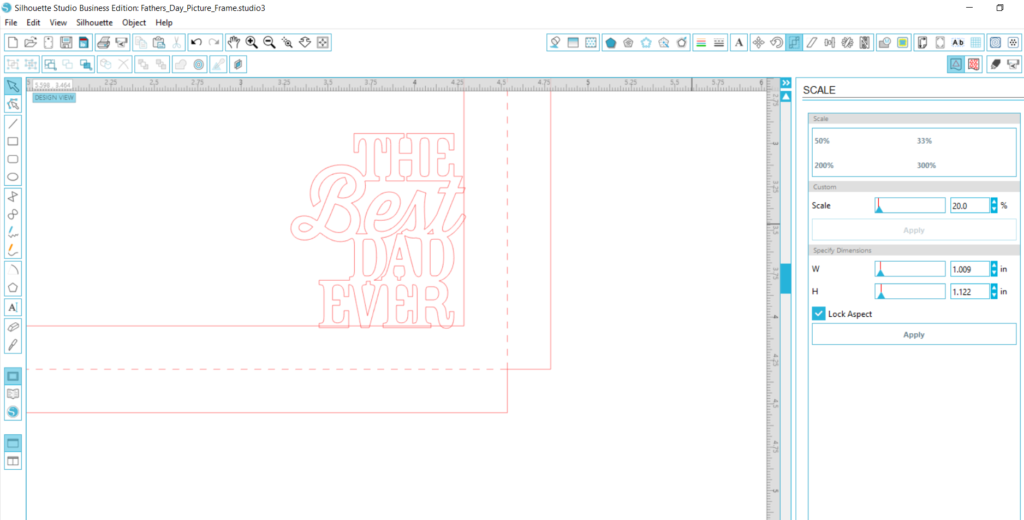1024x520 pixels.
Task: Click the Undo arrow icon
Action: coord(196,43)
